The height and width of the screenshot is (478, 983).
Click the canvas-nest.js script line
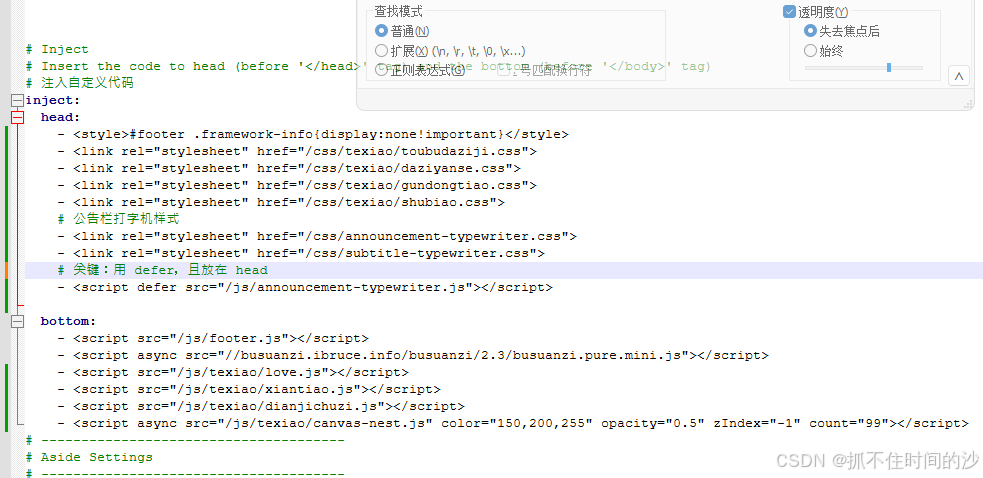click(x=513, y=423)
